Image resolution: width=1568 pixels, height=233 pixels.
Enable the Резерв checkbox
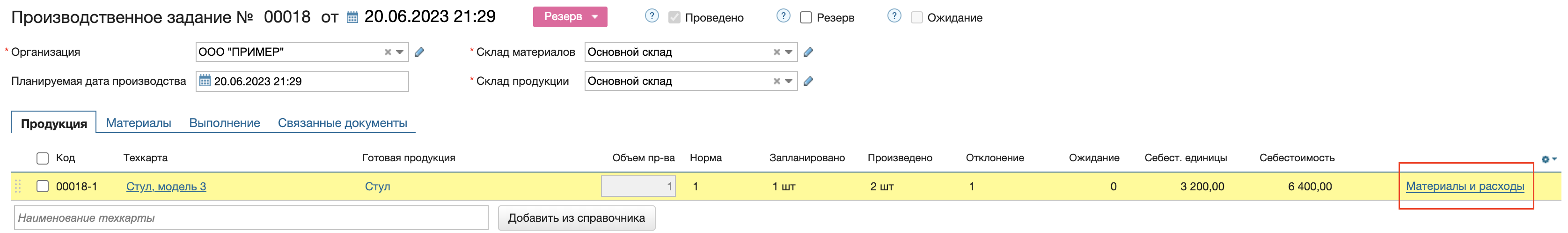806,18
